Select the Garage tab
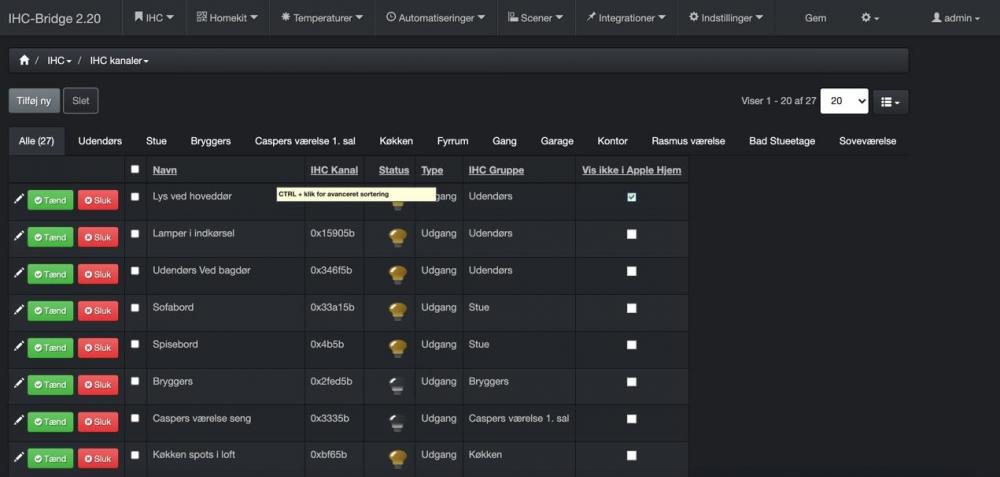The image size is (1000, 477). [557, 141]
